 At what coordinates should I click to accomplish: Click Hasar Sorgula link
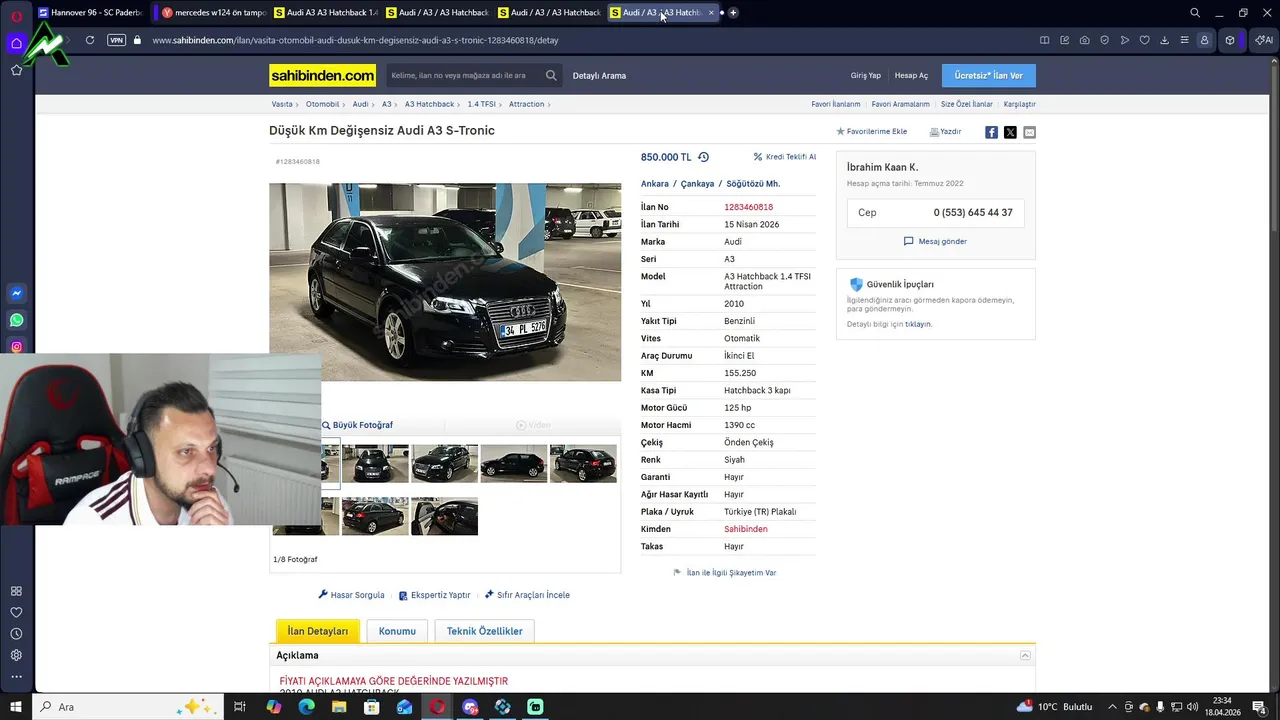(x=352, y=595)
